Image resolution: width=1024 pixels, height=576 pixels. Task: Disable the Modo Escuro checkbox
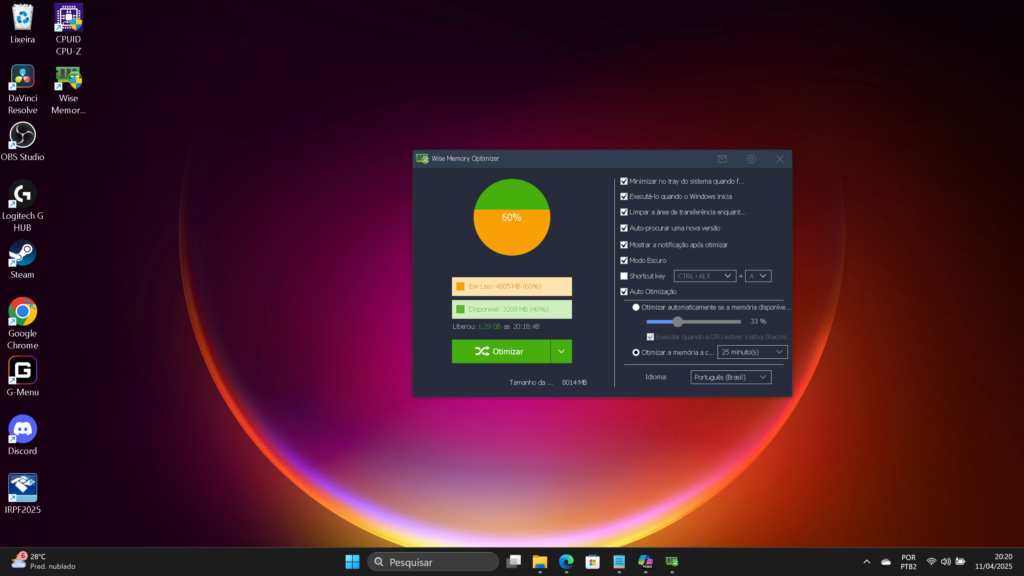click(x=624, y=260)
